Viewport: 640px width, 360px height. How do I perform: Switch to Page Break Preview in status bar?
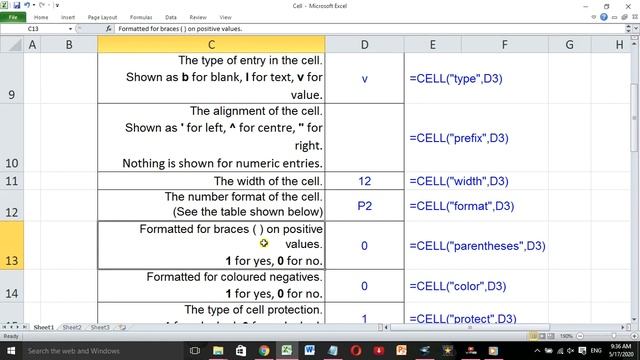[551, 336]
